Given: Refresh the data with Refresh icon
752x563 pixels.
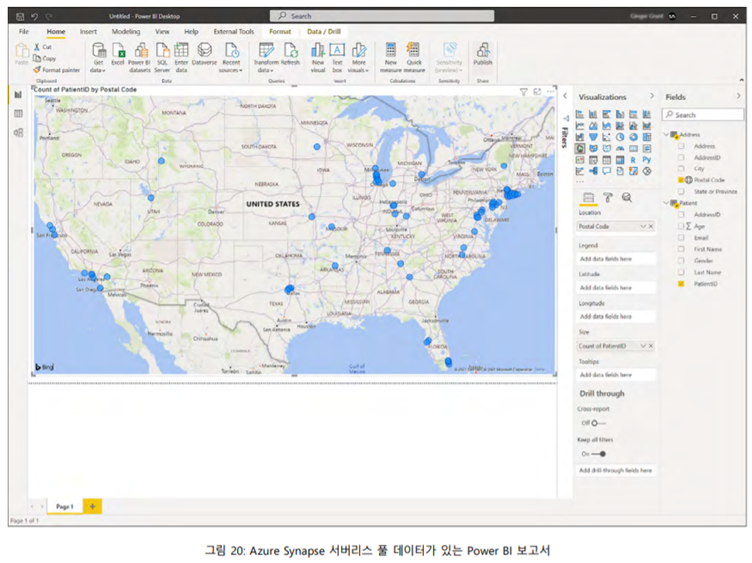Looking at the screenshot, I should coord(290,54).
